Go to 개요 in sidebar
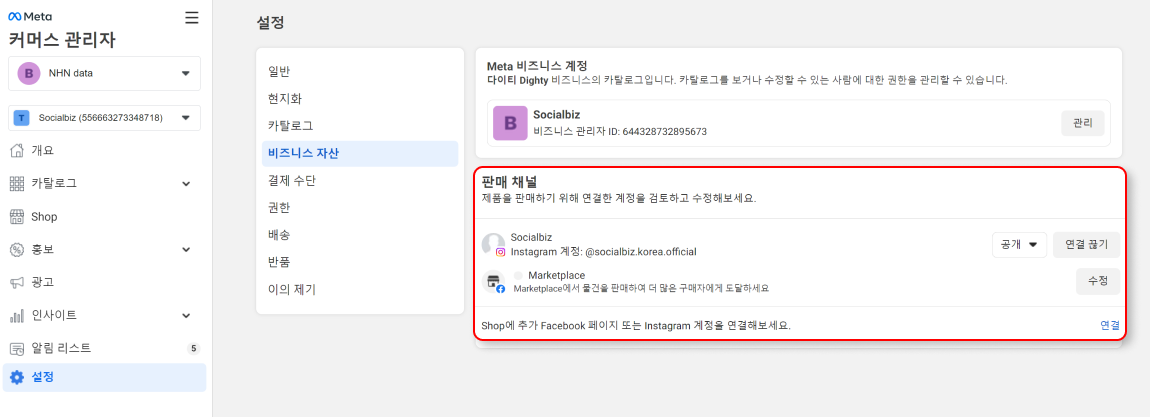The width and height of the screenshot is (1150, 417). [x=104, y=151]
